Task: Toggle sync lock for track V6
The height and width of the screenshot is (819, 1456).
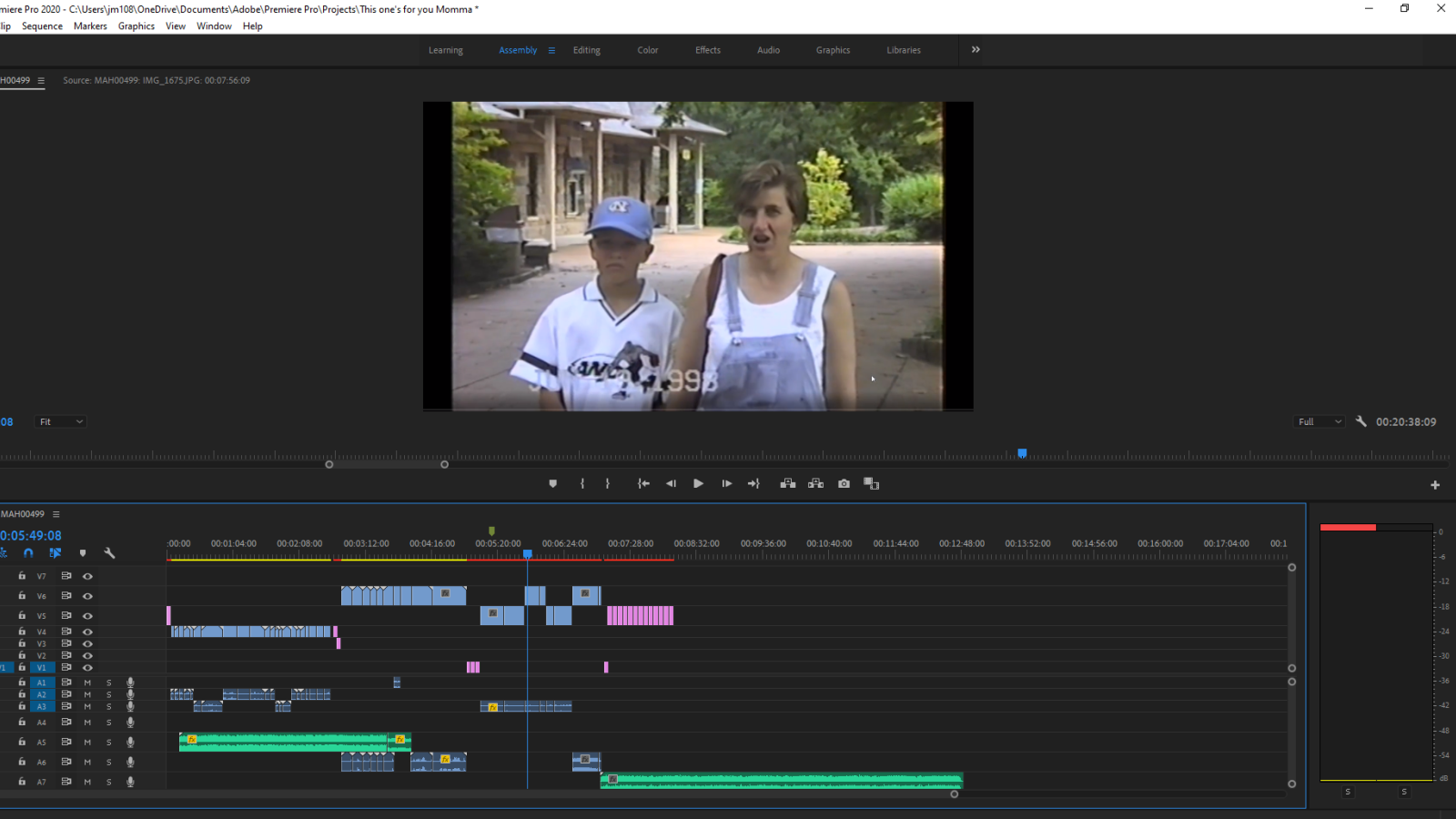Action: tap(66, 596)
